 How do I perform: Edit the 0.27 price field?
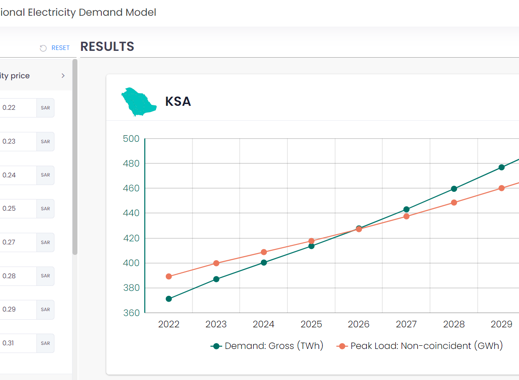[x=18, y=242]
